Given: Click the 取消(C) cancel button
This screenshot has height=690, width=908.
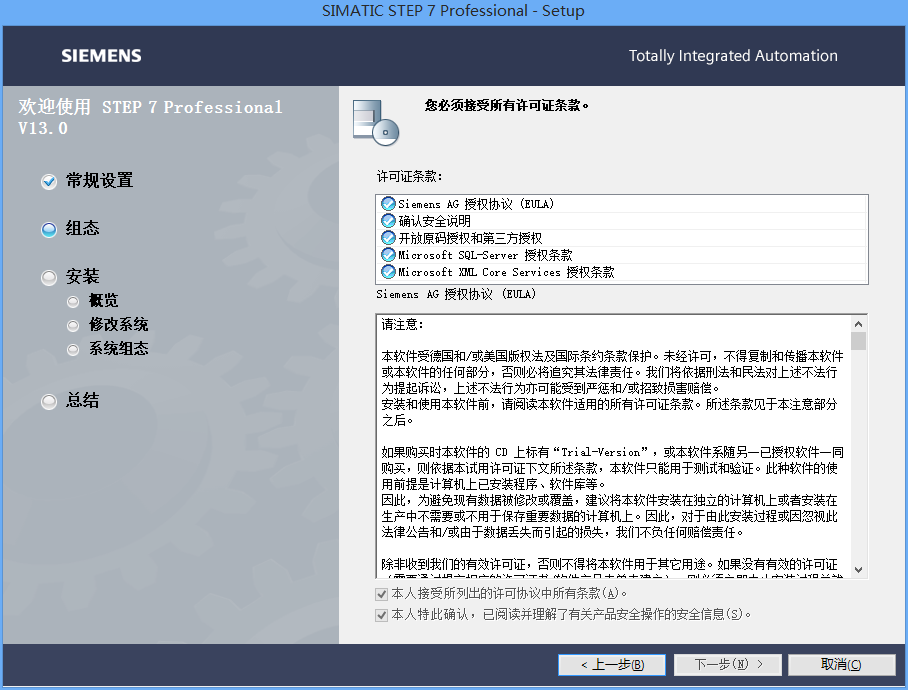Looking at the screenshot, I should [x=841, y=665].
